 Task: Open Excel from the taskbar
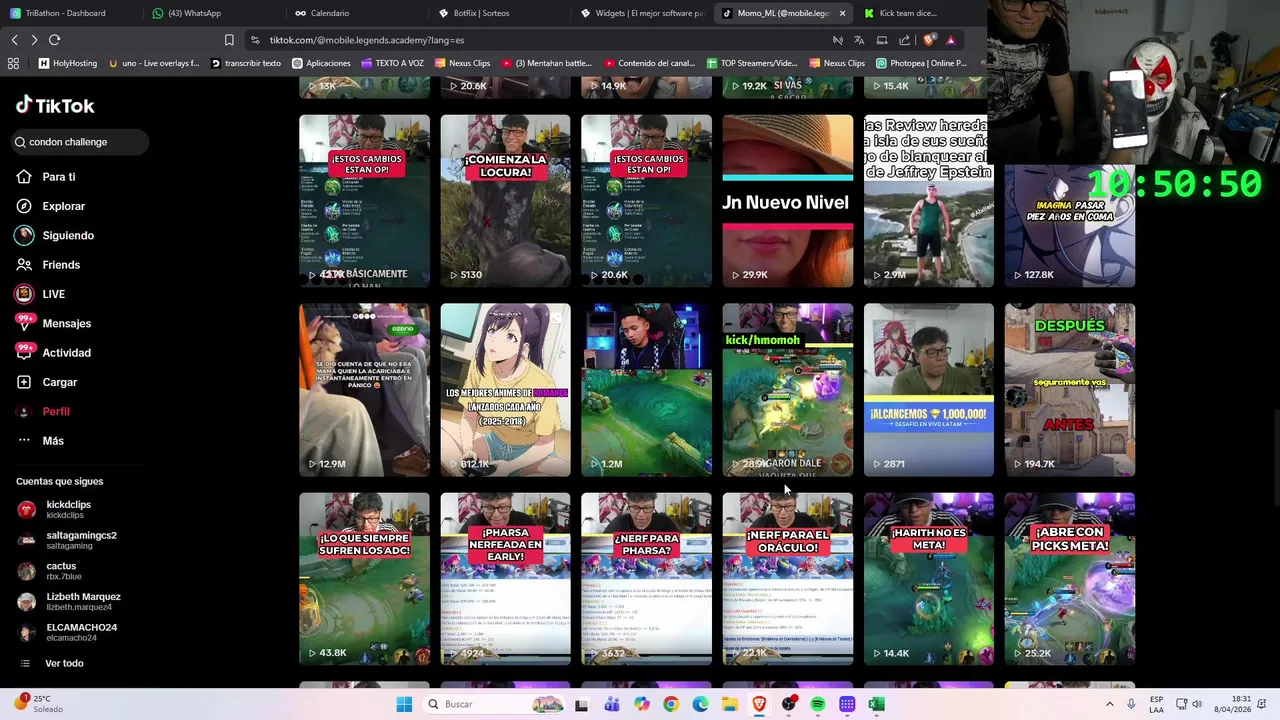[x=876, y=704]
